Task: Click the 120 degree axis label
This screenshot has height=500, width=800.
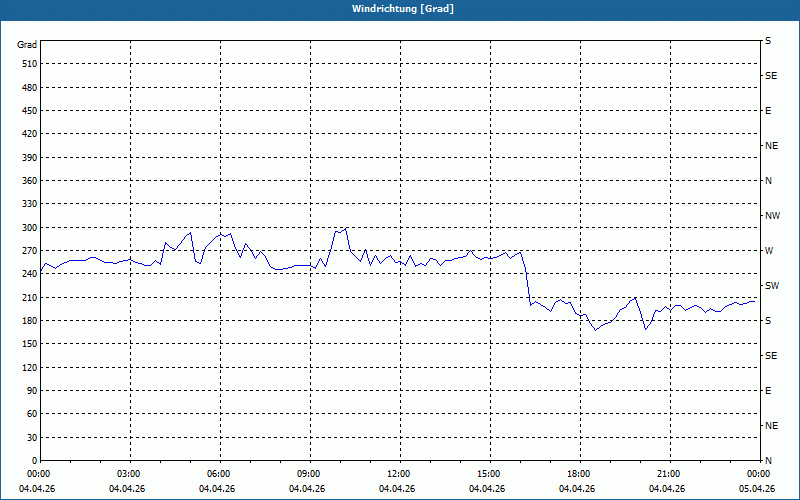Action: click(30, 367)
